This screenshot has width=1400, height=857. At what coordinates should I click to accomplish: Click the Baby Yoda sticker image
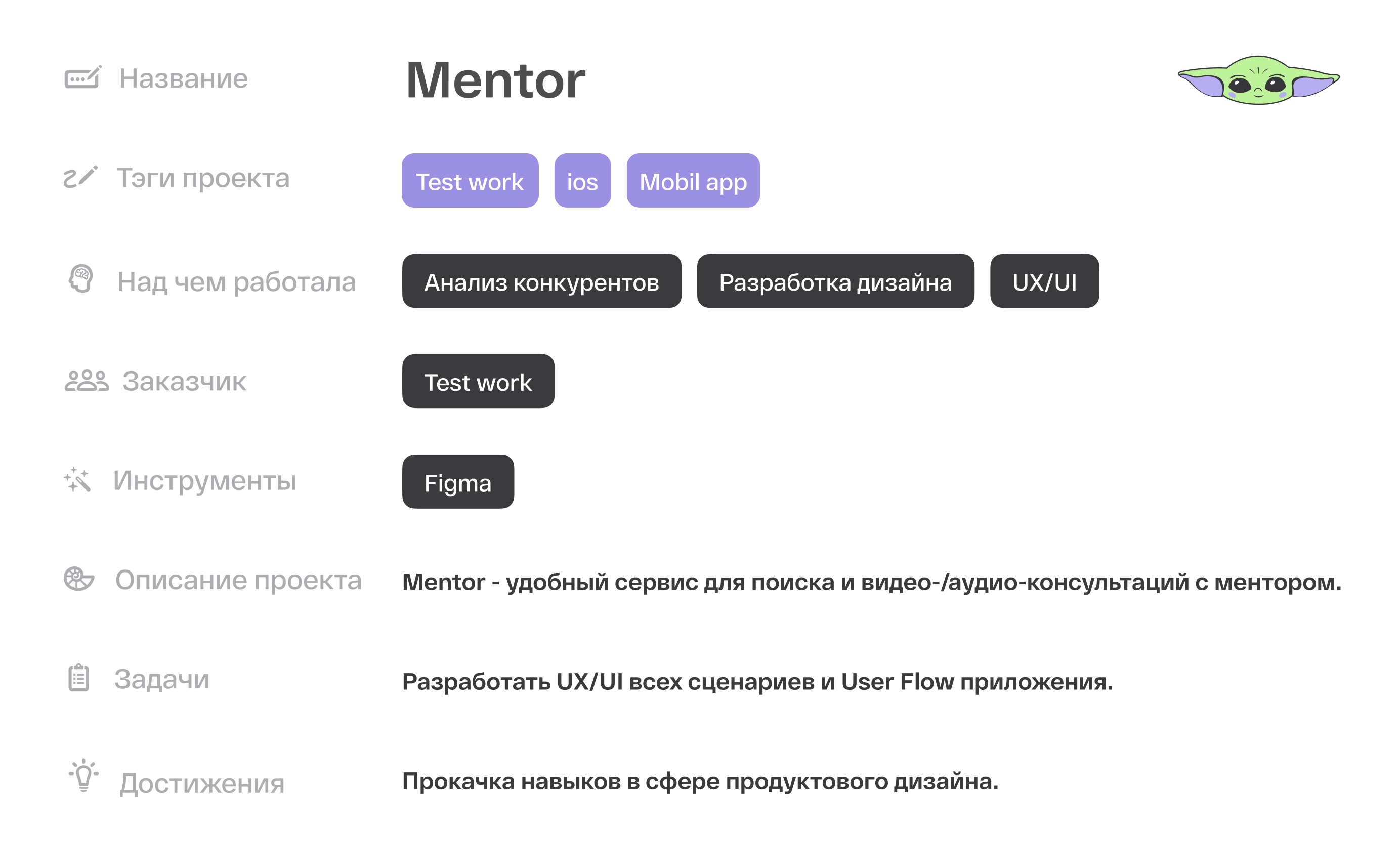[x=1258, y=80]
